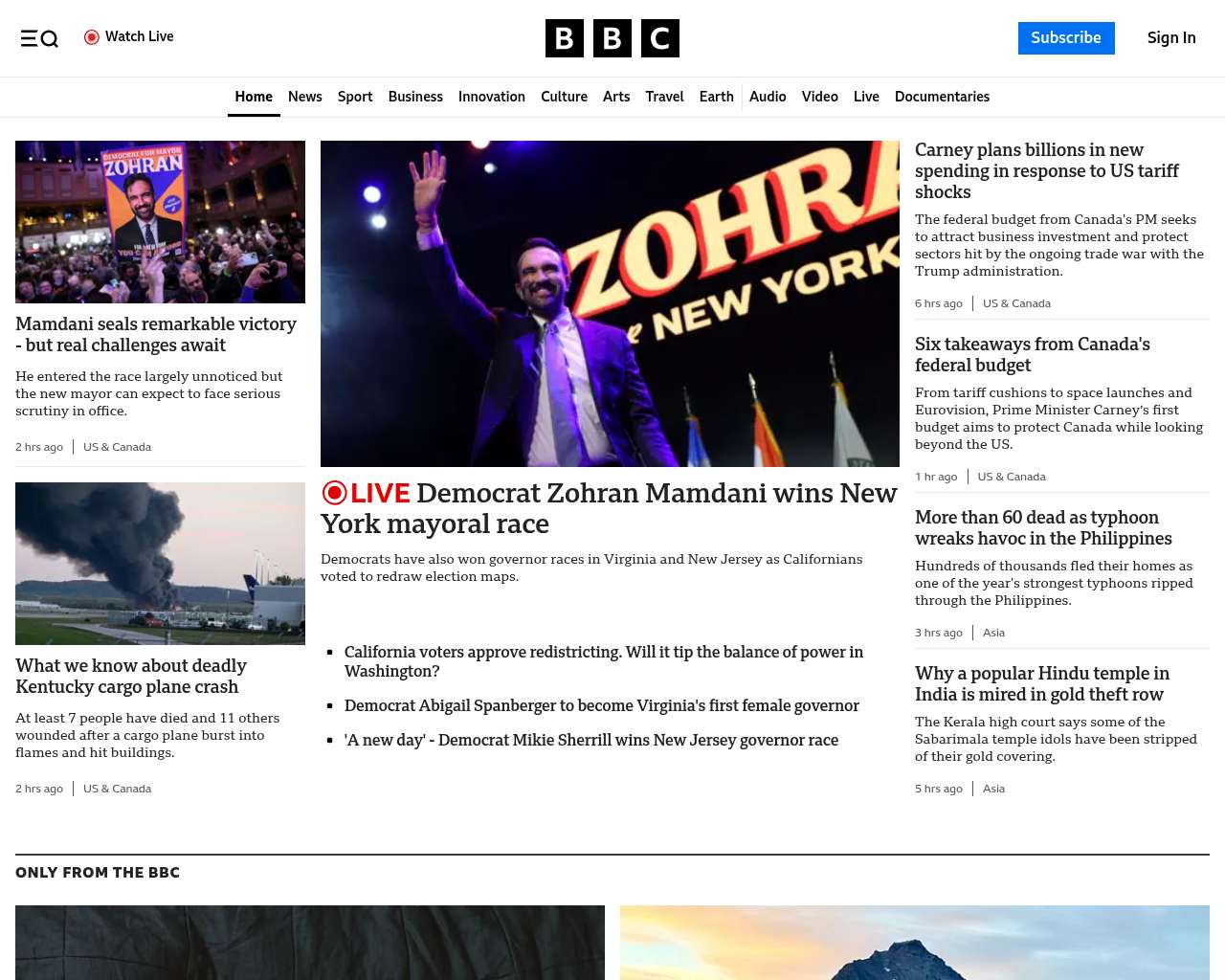Click Asia tag under the typhoon story

click(993, 633)
